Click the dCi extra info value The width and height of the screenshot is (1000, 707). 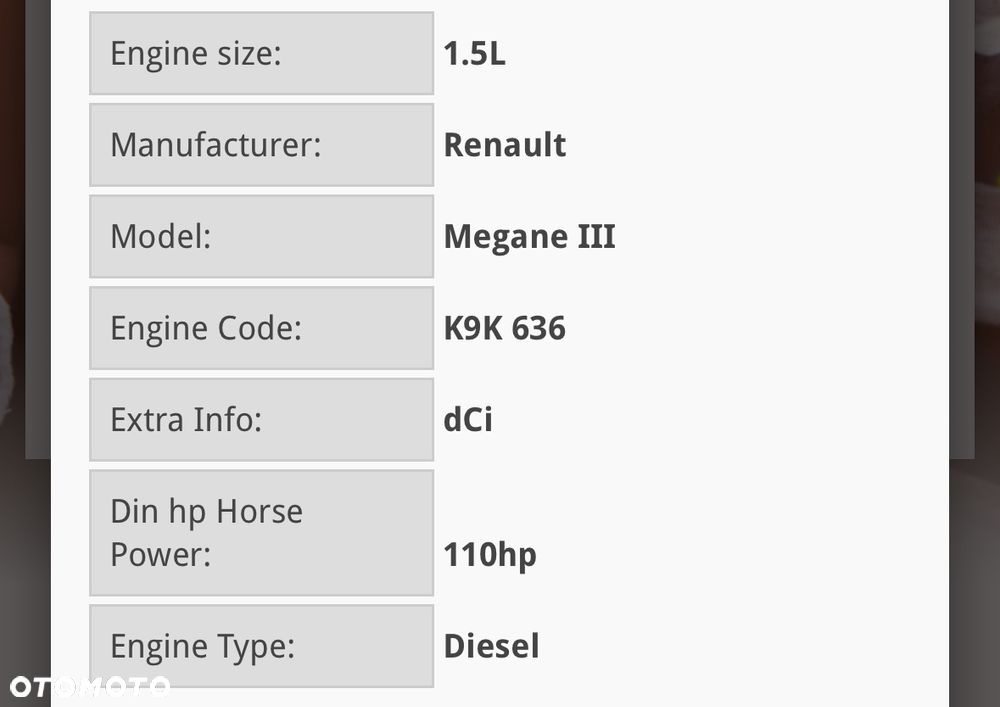coord(468,420)
